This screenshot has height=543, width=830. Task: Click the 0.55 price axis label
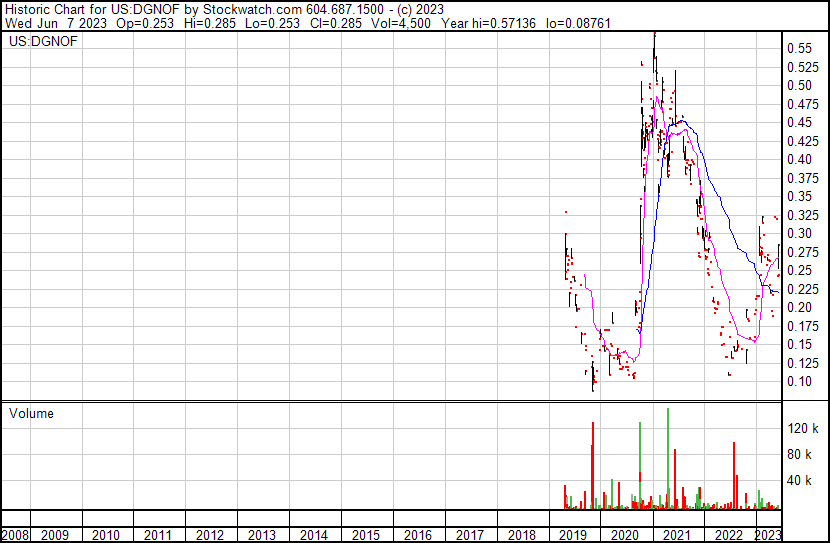(x=798, y=48)
